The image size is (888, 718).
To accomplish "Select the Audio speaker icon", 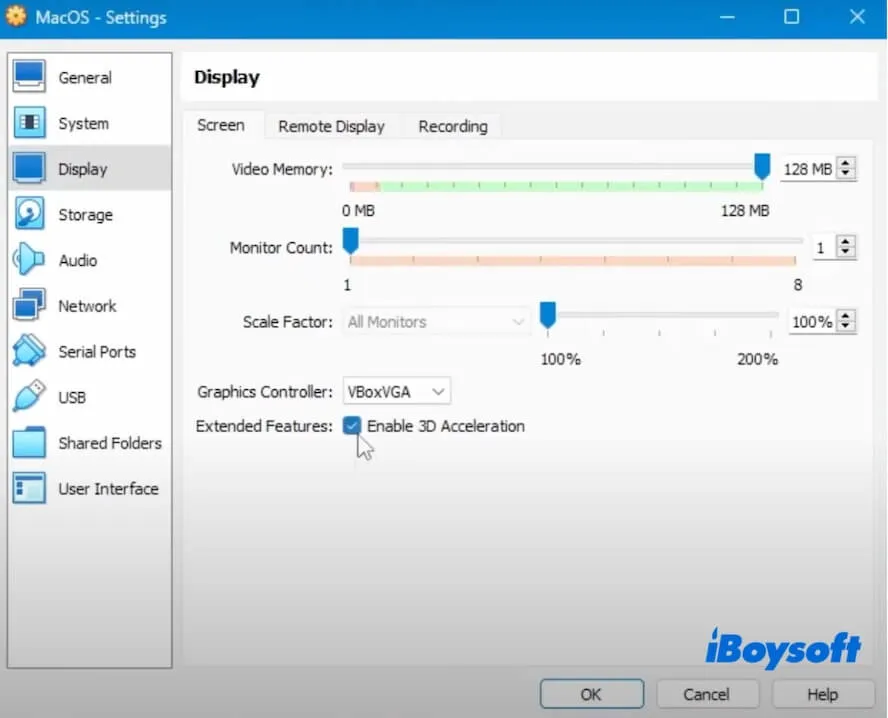I will pyautogui.click(x=30, y=260).
